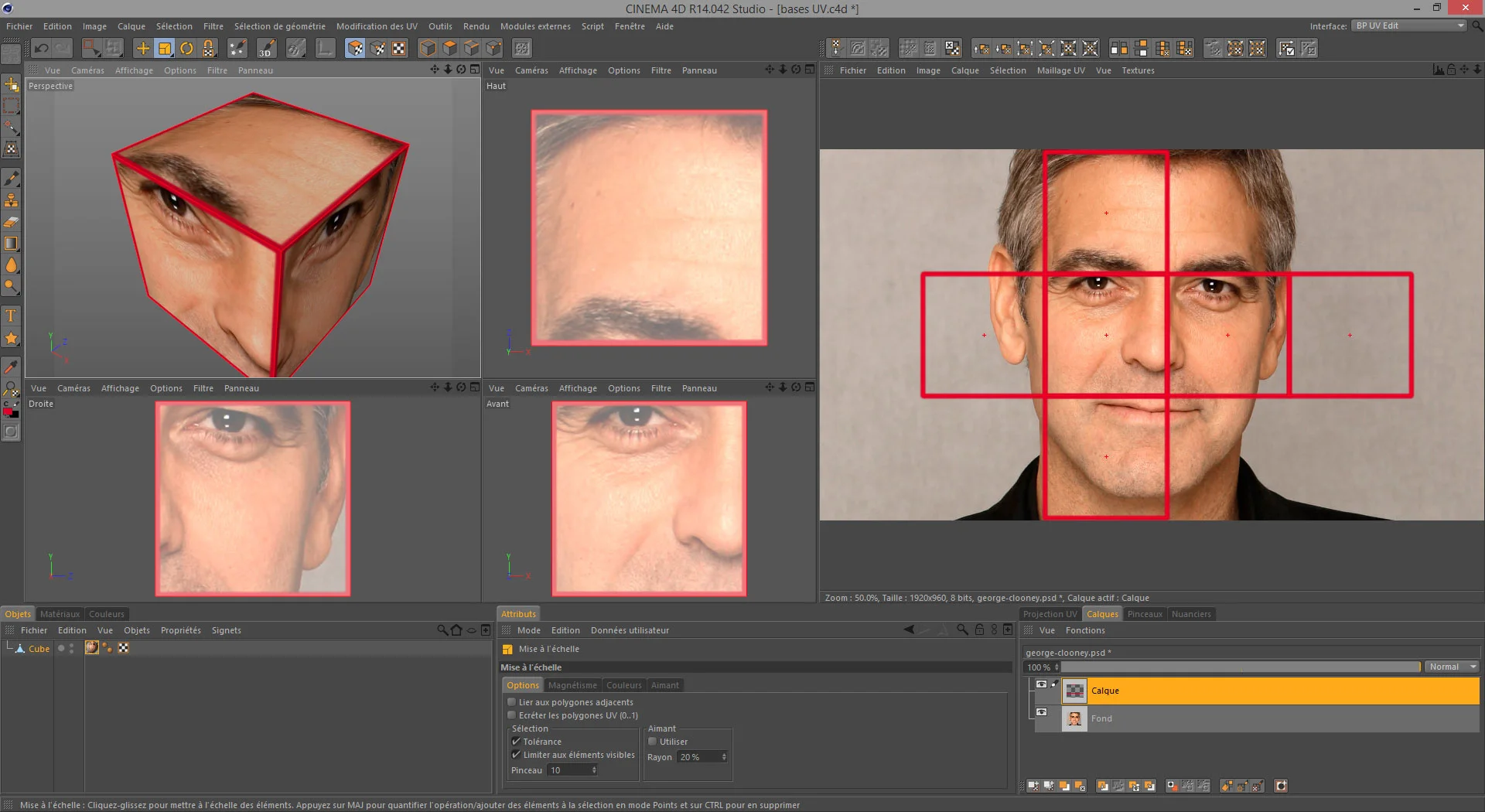Open the Matériaux tab next to Objets
The image size is (1485, 812).
(x=60, y=614)
